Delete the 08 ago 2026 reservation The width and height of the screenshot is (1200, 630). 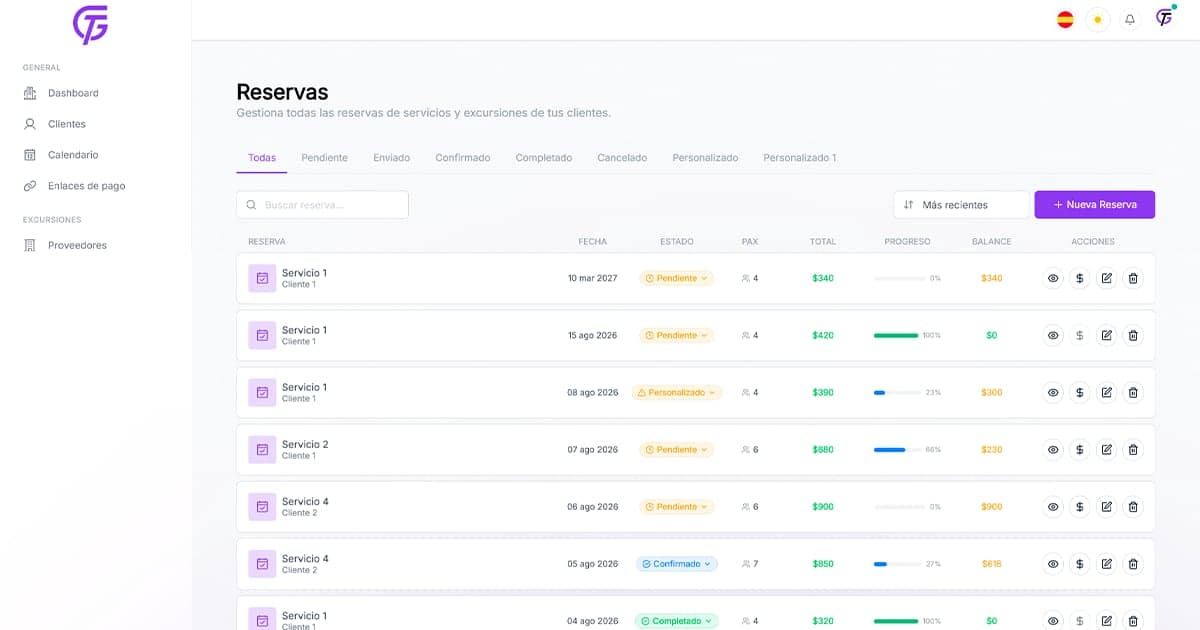[x=1133, y=392]
